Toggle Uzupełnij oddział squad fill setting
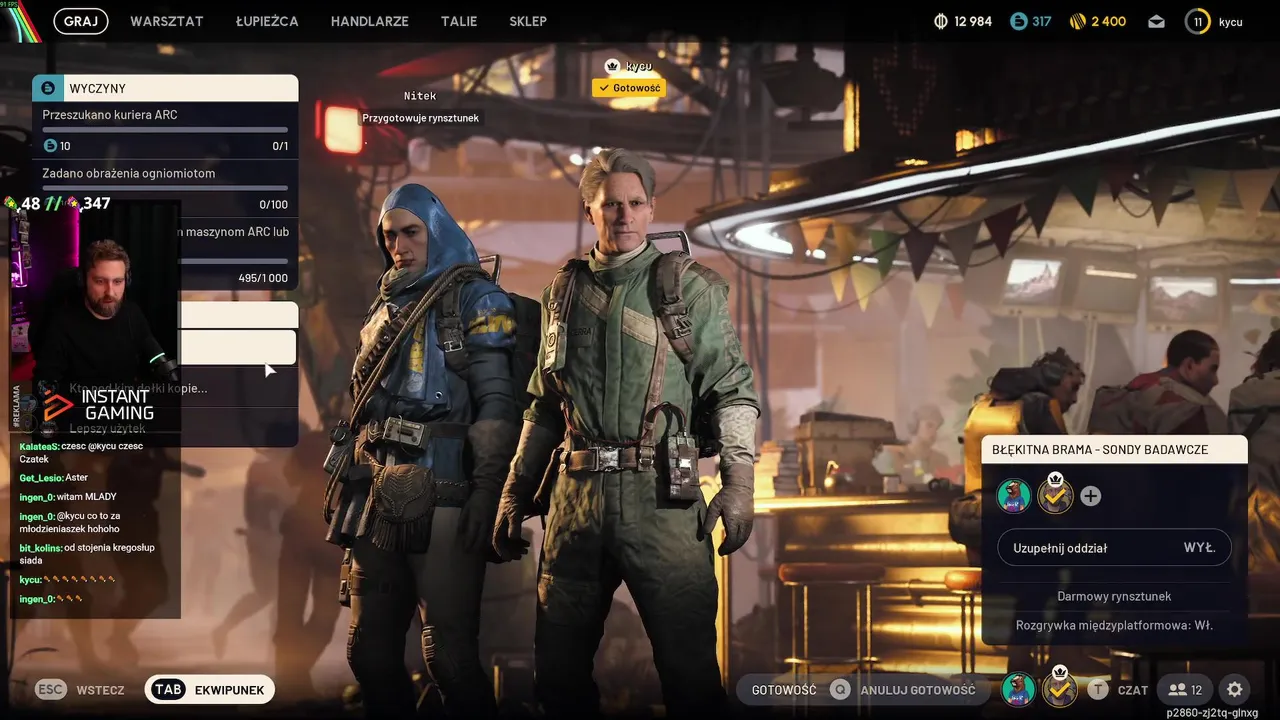Viewport: 1280px width, 720px height. click(1114, 548)
